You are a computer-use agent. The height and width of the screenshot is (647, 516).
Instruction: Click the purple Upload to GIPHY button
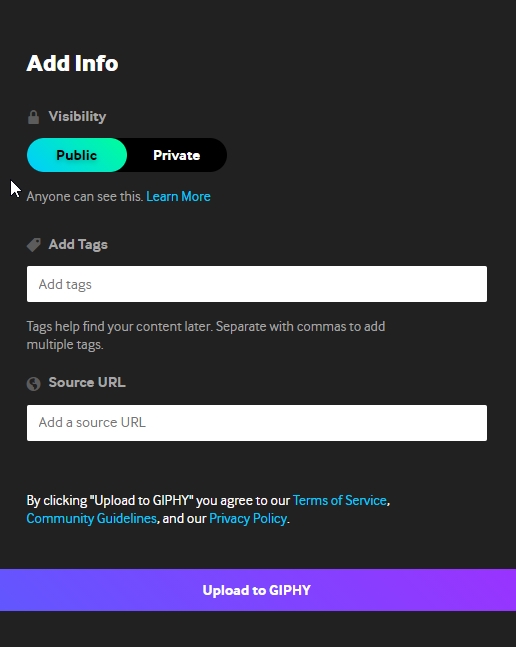pyautogui.click(x=258, y=590)
